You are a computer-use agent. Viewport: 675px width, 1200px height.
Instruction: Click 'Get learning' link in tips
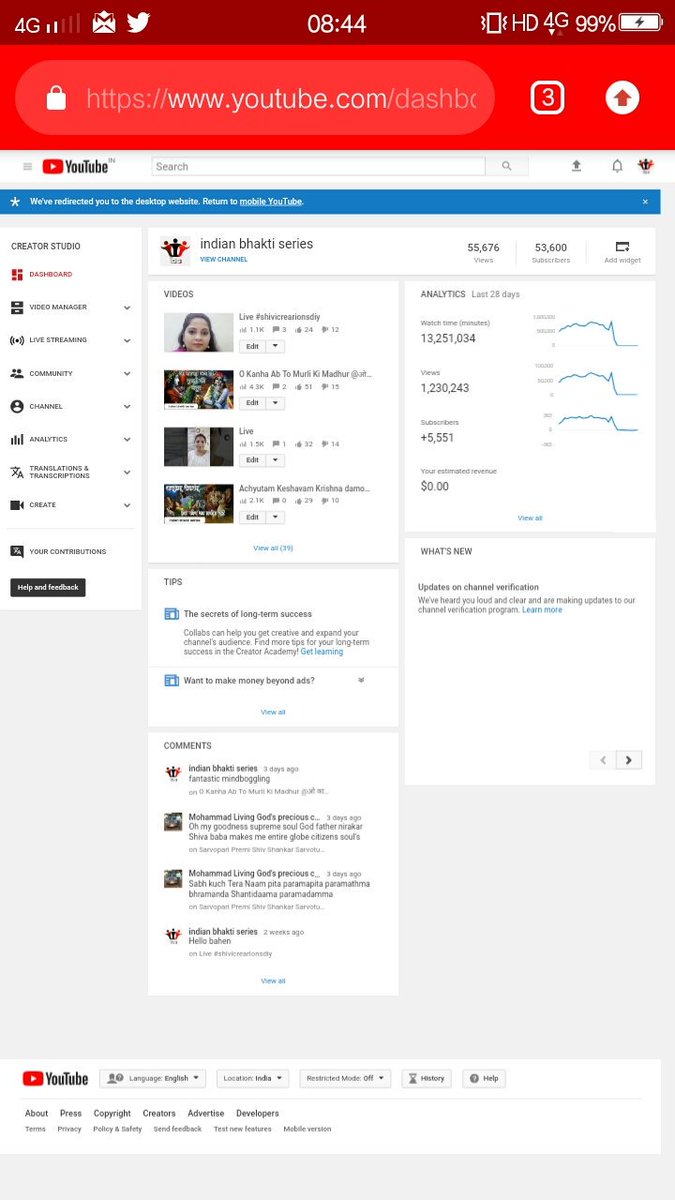click(x=322, y=651)
